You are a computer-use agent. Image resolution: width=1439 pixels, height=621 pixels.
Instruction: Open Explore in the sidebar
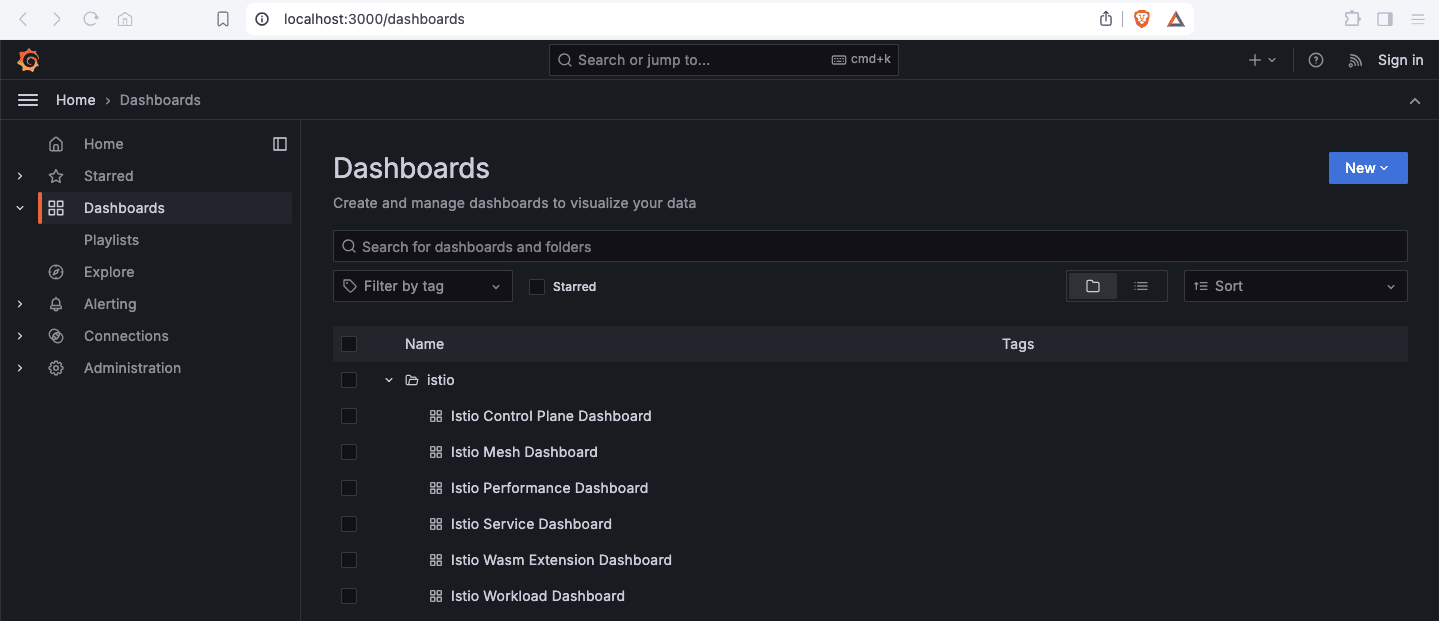(109, 272)
